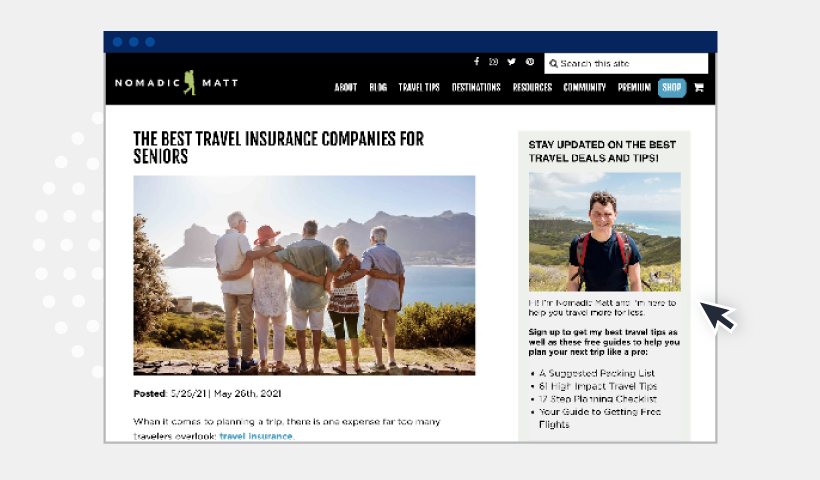Follow the 'travel insurance' link
The image size is (820, 480).
(256, 436)
